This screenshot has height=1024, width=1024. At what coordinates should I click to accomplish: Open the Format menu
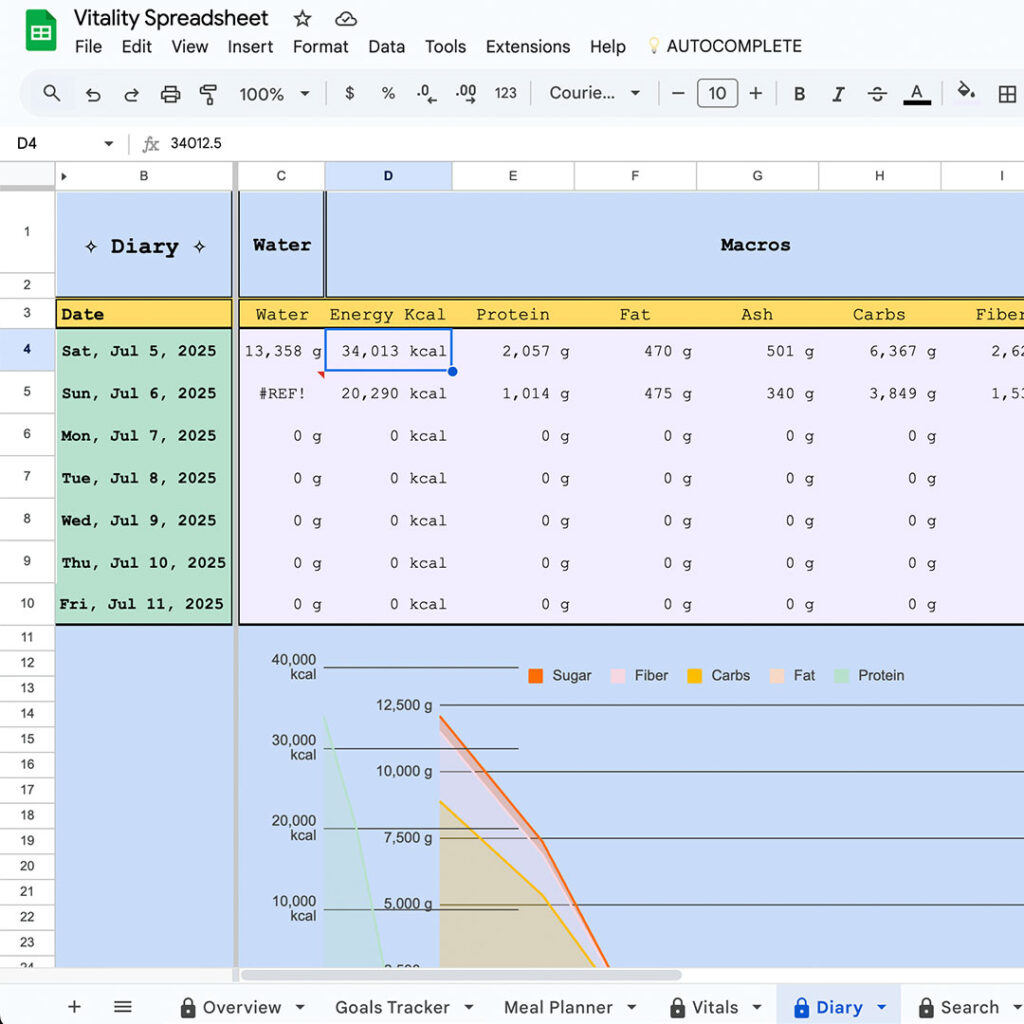point(320,46)
